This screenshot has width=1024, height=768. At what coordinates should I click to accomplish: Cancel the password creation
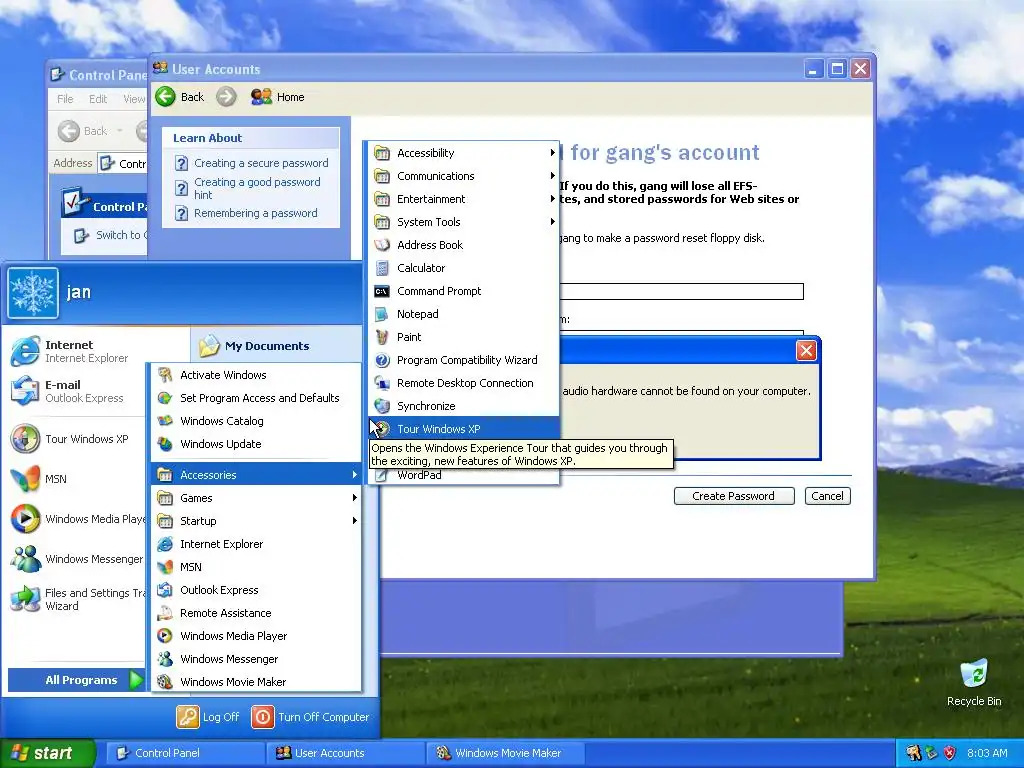click(827, 496)
